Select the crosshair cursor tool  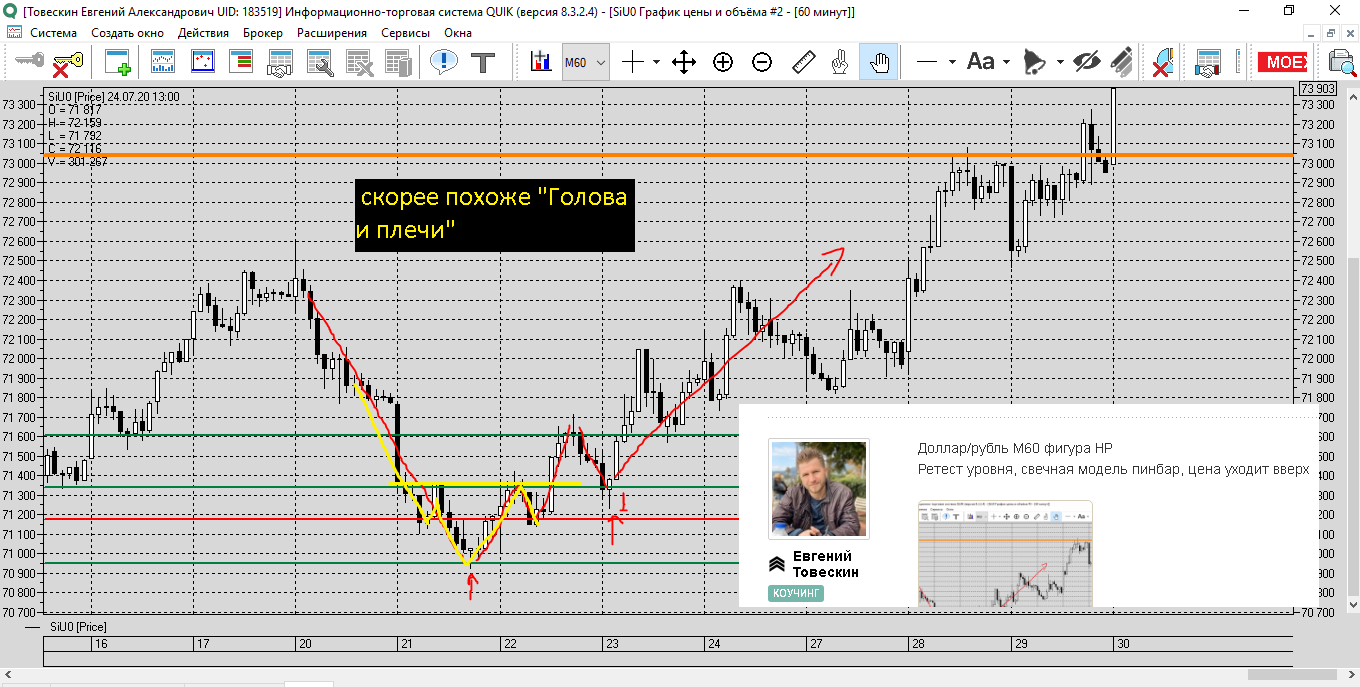633,62
